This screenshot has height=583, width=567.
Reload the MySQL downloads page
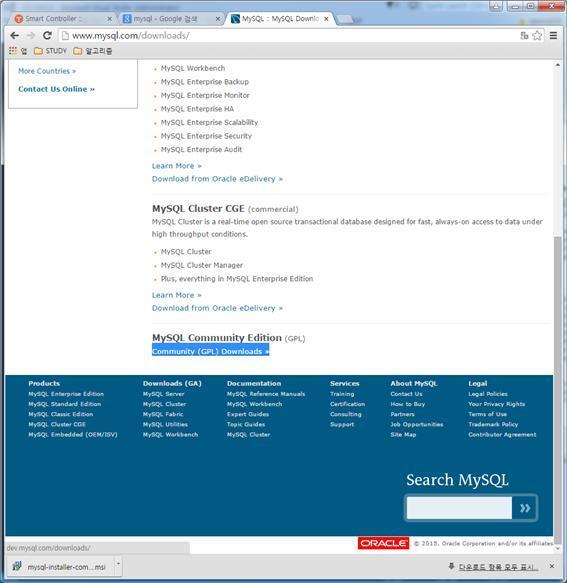[x=47, y=36]
